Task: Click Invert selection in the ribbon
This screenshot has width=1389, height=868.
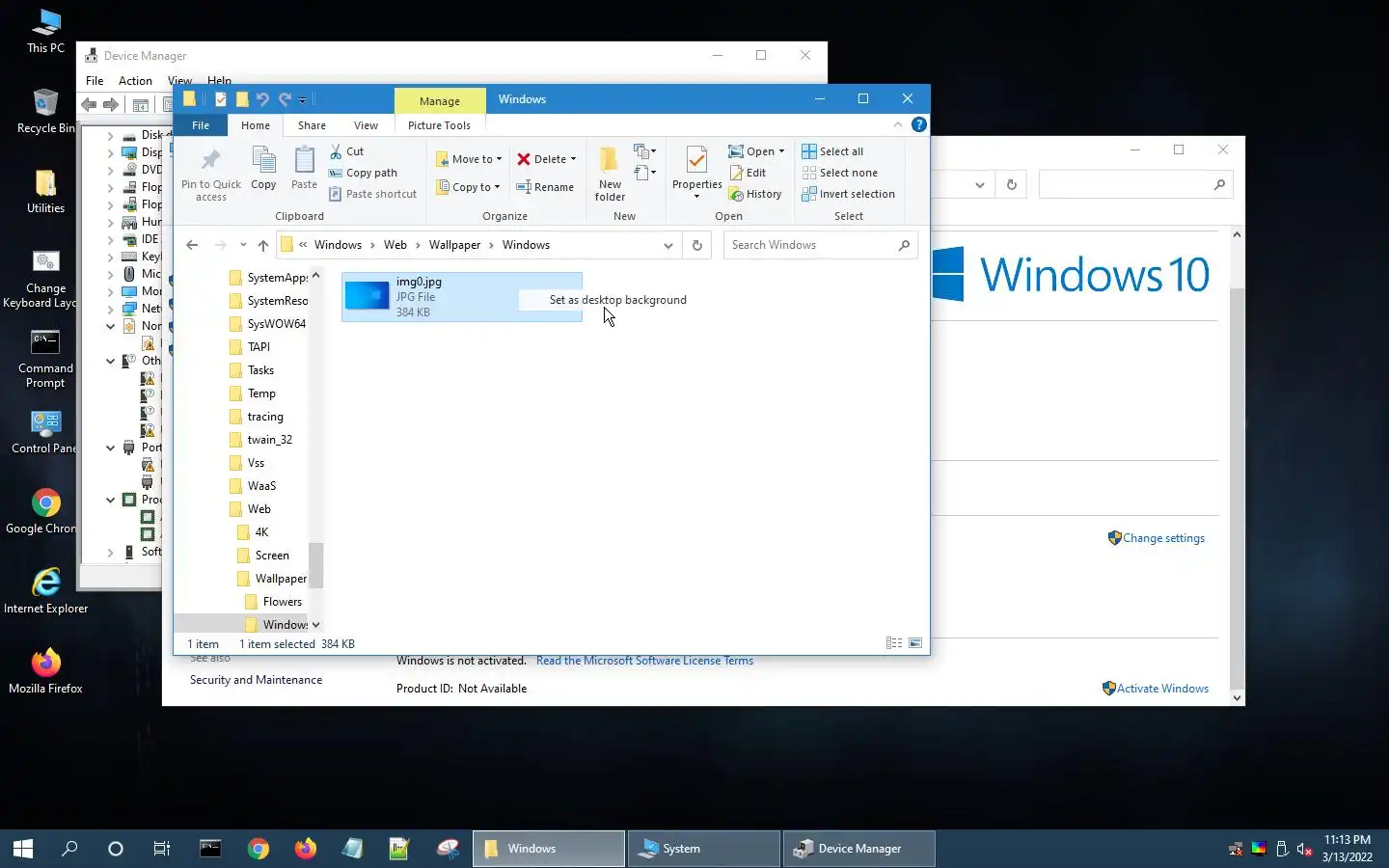Action: [848, 194]
